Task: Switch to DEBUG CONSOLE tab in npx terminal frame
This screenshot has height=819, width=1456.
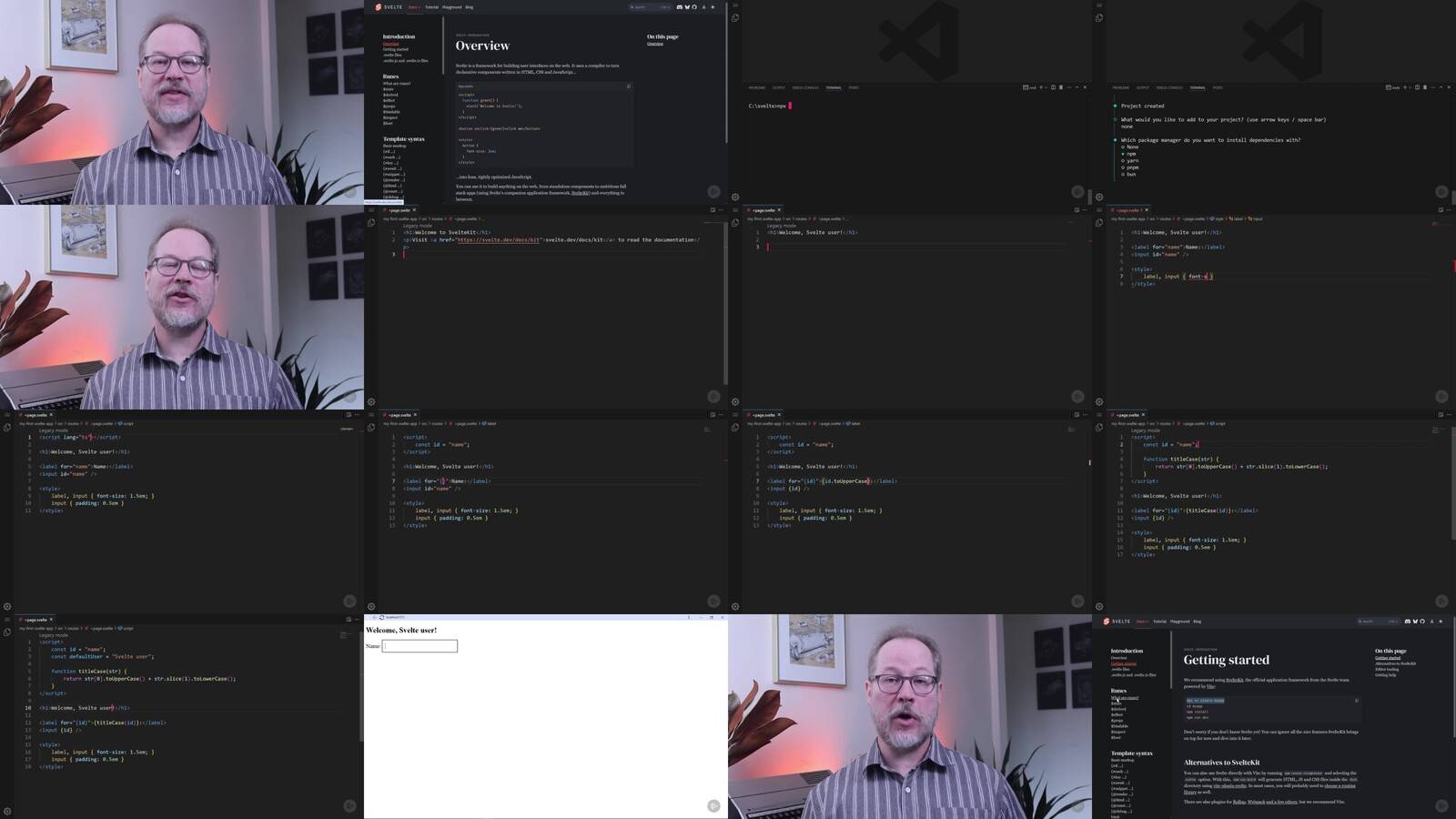Action: coord(805,87)
